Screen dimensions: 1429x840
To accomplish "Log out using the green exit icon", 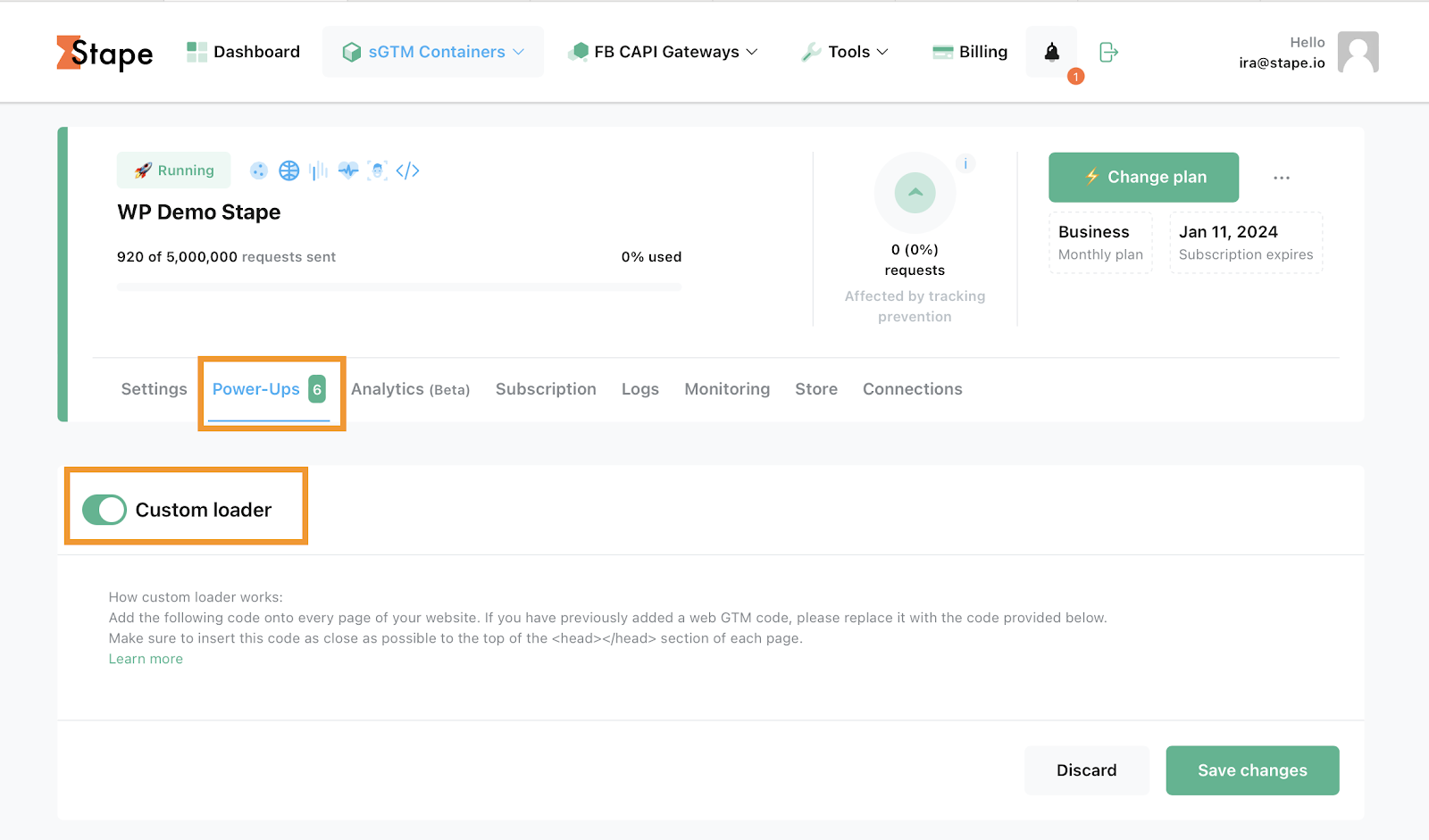I will click(x=1108, y=53).
